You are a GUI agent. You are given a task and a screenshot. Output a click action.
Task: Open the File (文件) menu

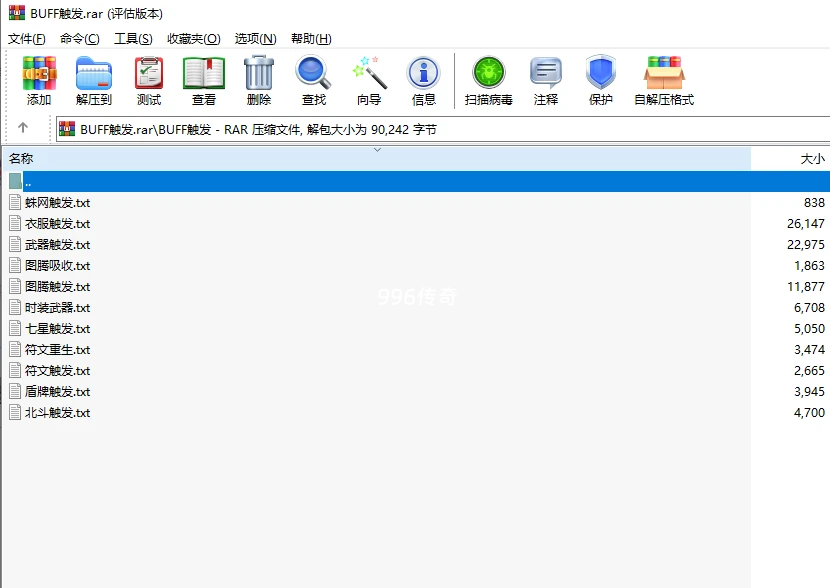click(26, 39)
